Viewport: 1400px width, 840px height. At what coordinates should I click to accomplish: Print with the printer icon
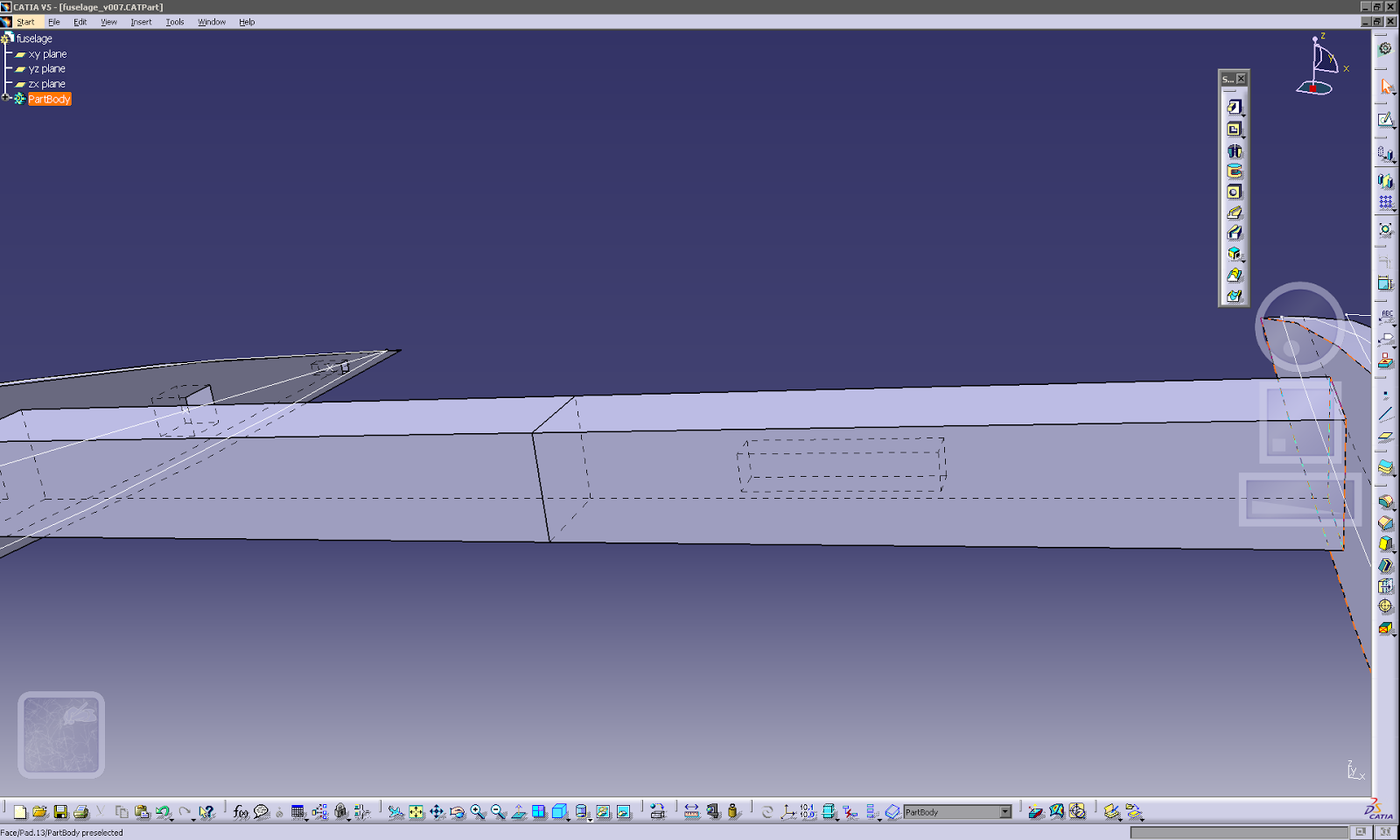(80, 812)
